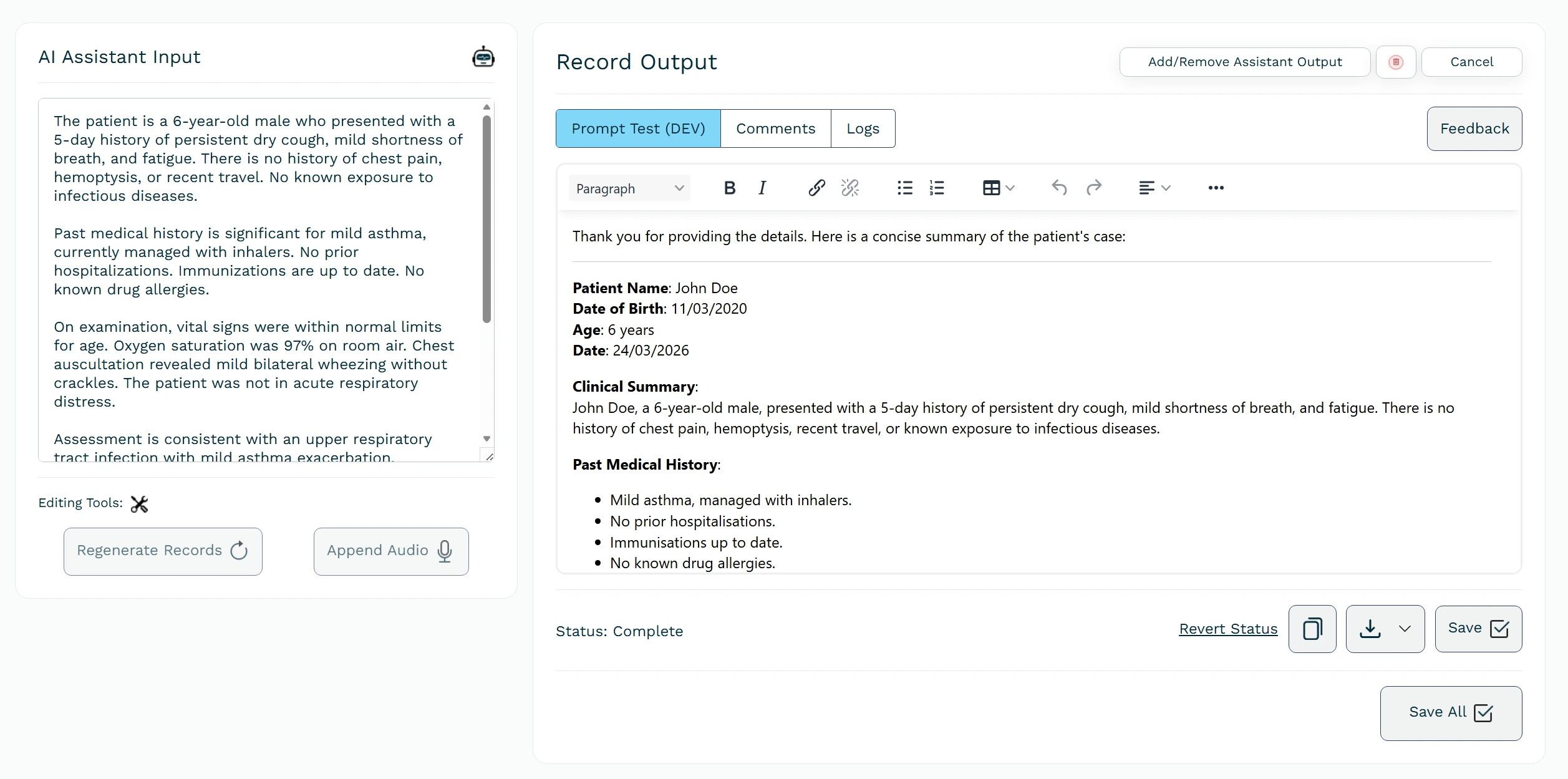The width and height of the screenshot is (1568, 779).
Task: Toggle italic formatting
Action: (x=762, y=188)
